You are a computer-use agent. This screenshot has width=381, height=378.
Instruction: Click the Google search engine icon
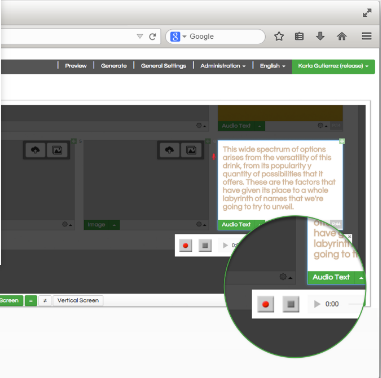coord(175,36)
